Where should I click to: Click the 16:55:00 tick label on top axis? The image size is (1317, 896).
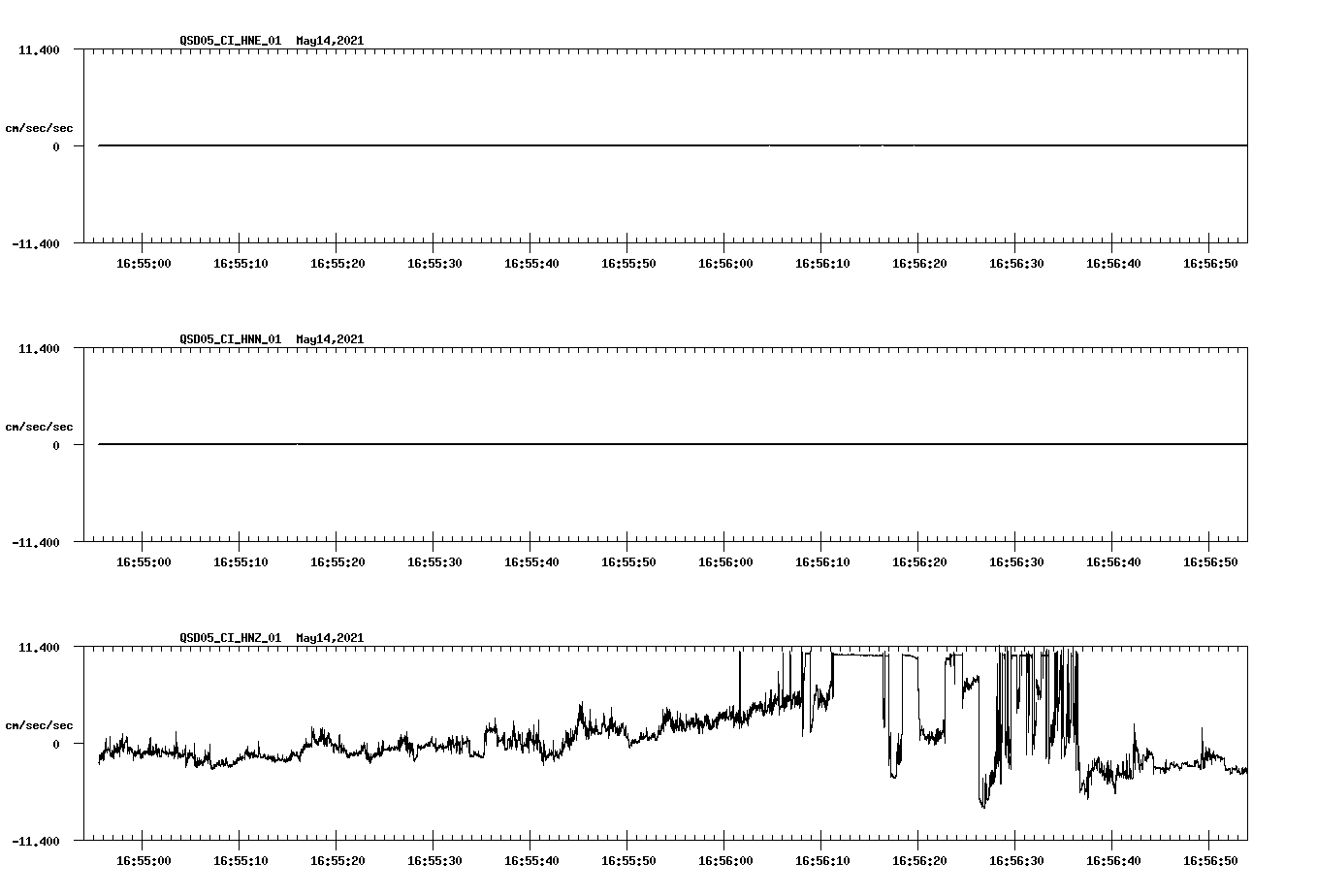pyautogui.click(x=143, y=262)
